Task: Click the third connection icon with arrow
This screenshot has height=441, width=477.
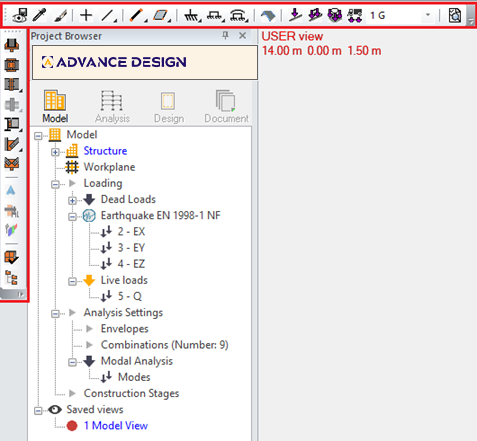Action: click(13, 85)
